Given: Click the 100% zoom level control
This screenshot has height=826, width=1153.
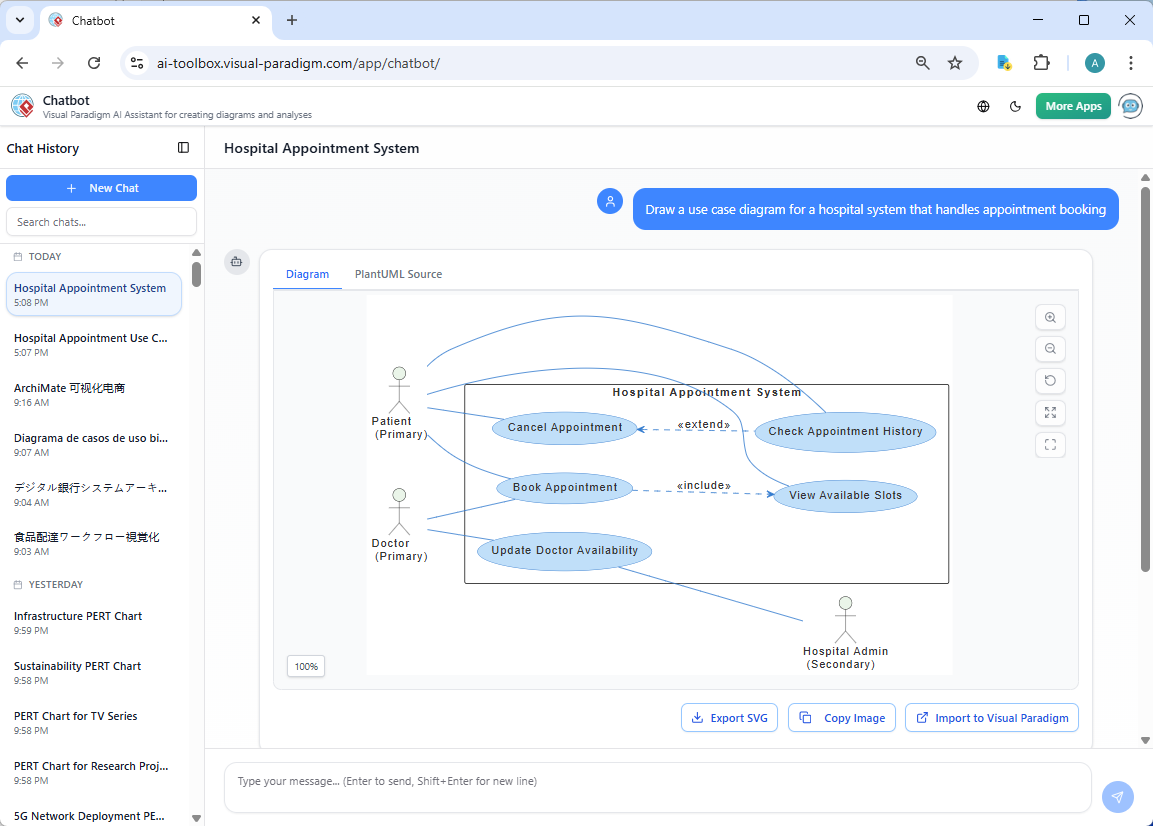Looking at the screenshot, I should point(305,665).
